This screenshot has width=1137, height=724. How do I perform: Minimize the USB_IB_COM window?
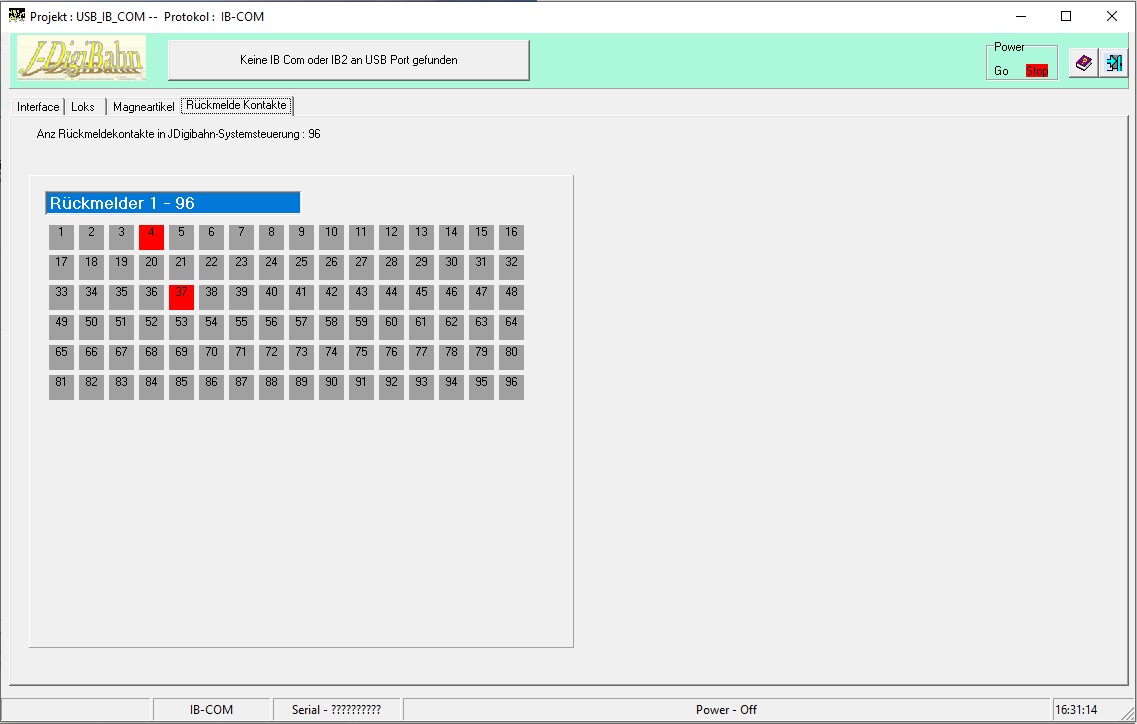(x=1021, y=16)
